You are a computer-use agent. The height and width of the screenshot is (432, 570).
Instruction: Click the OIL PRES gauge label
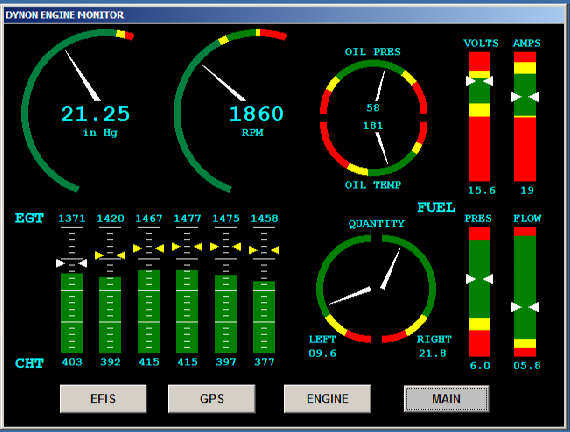point(373,52)
